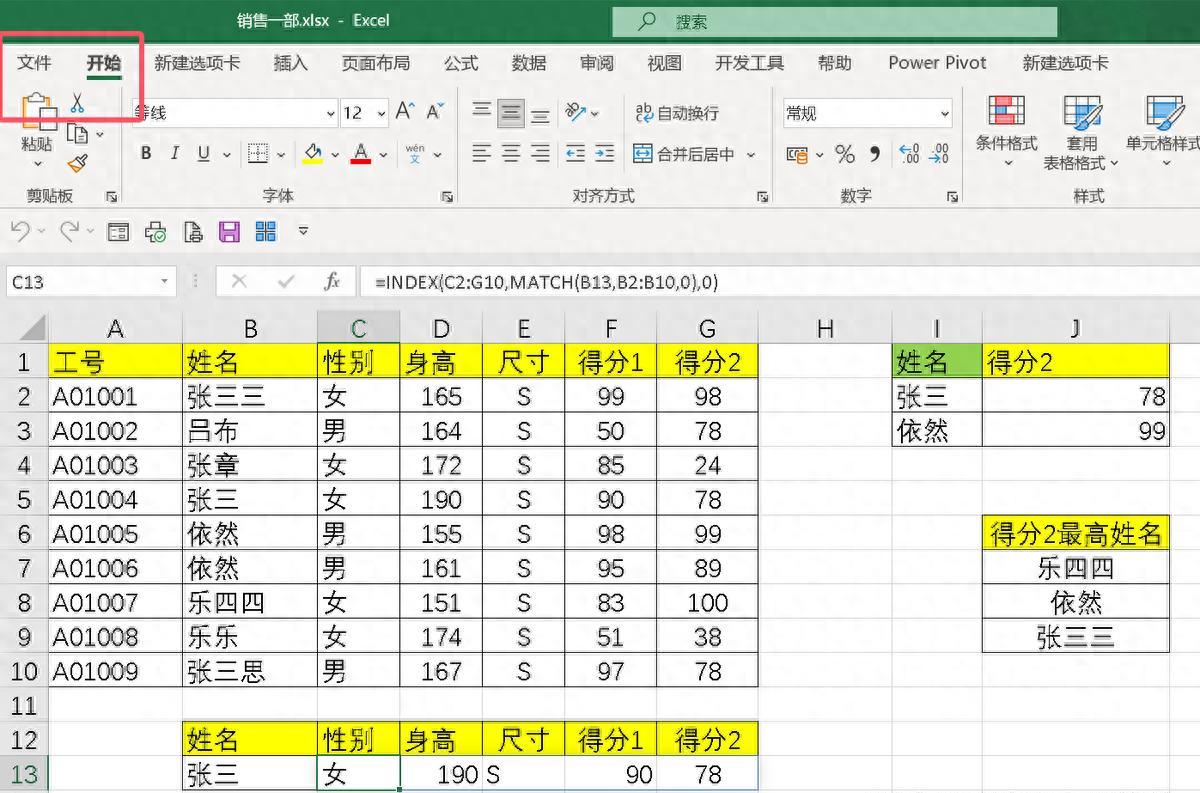Image resolution: width=1200 pixels, height=793 pixels.
Task: Open the phonetic guide (wén 文) icon
Action: click(415, 154)
